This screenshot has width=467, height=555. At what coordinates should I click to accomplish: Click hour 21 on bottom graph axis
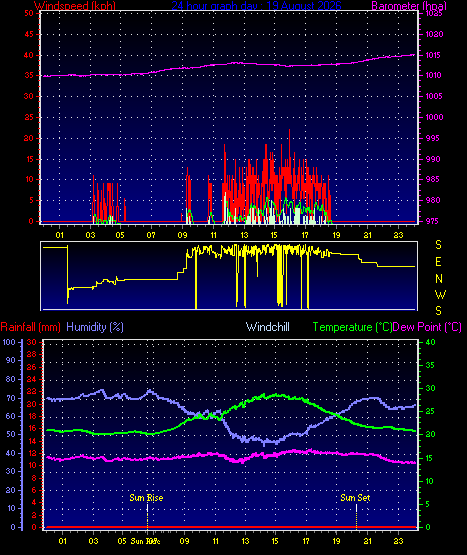[368, 541]
